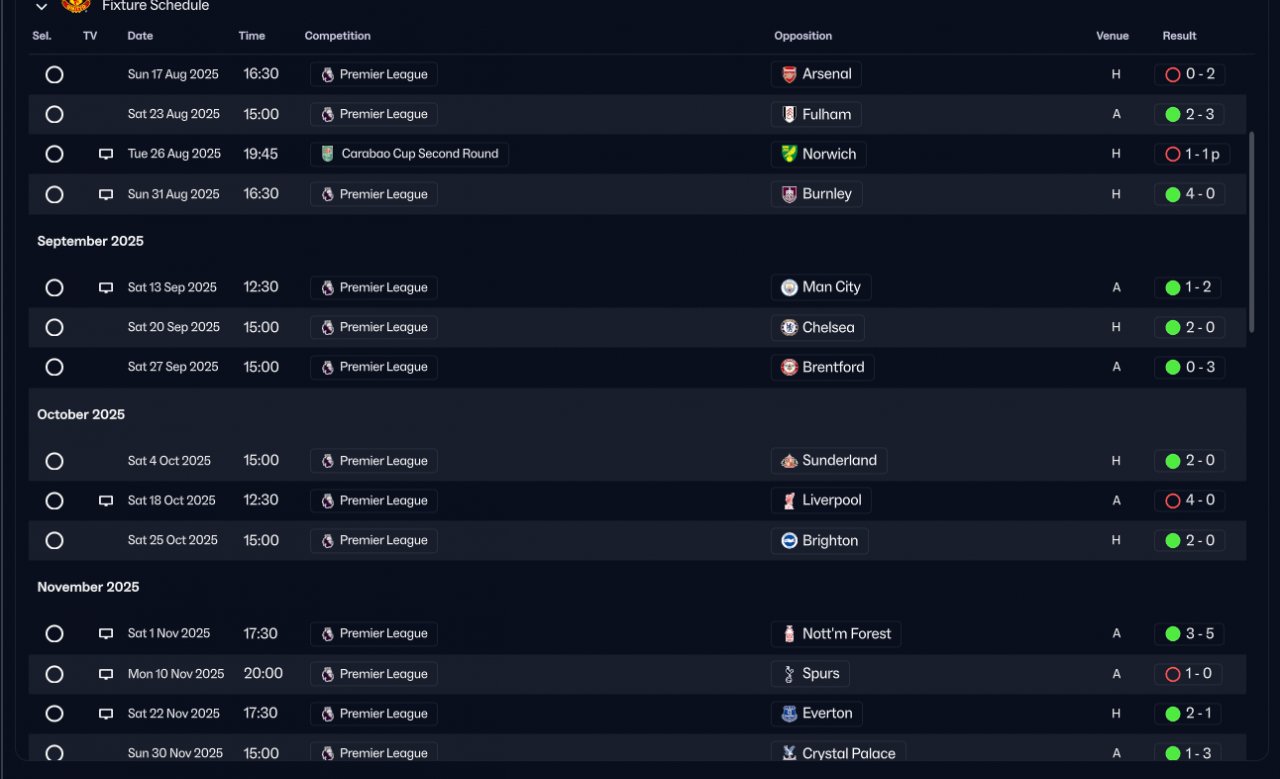The width and height of the screenshot is (1280, 779).
Task: Select the Brighton fixture radio button
Action: 54,540
